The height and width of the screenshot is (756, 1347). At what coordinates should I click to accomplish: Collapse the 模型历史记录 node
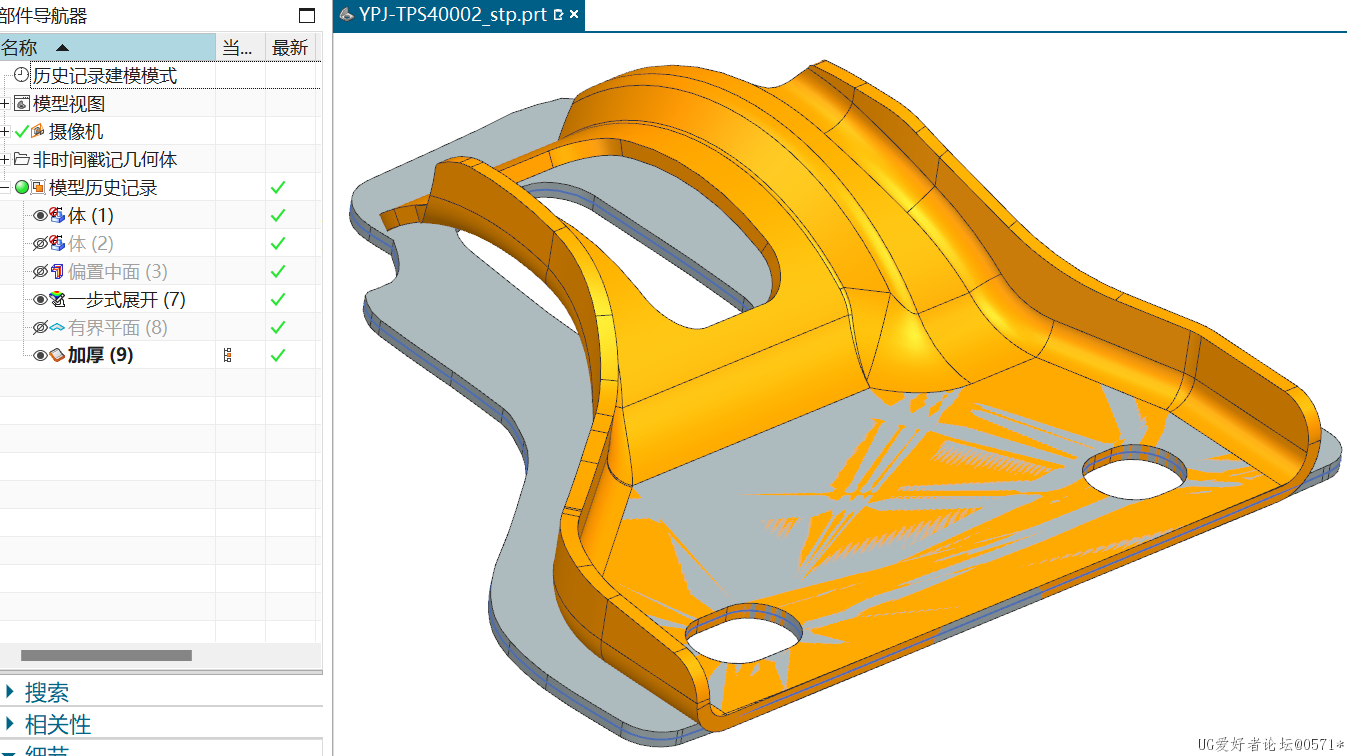coord(5,187)
